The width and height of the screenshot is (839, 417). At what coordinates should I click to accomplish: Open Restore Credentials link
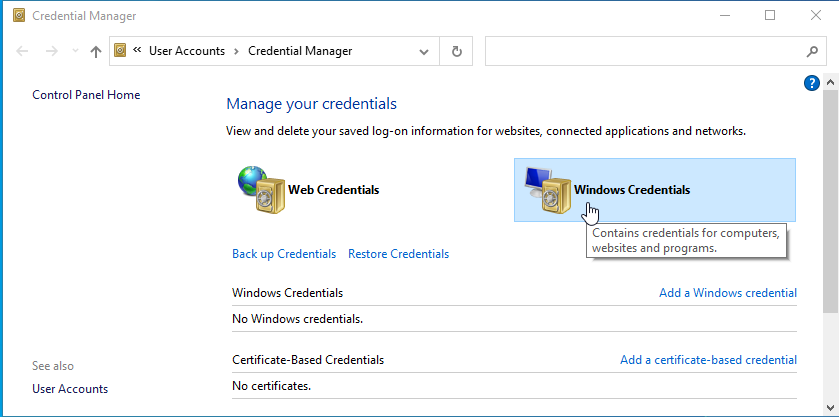point(398,254)
